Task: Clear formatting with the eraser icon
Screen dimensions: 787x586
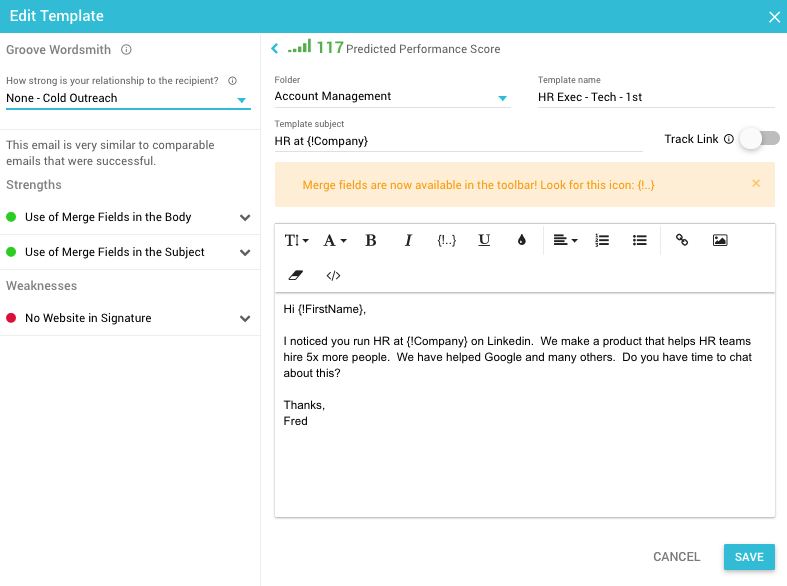Action: [296, 275]
